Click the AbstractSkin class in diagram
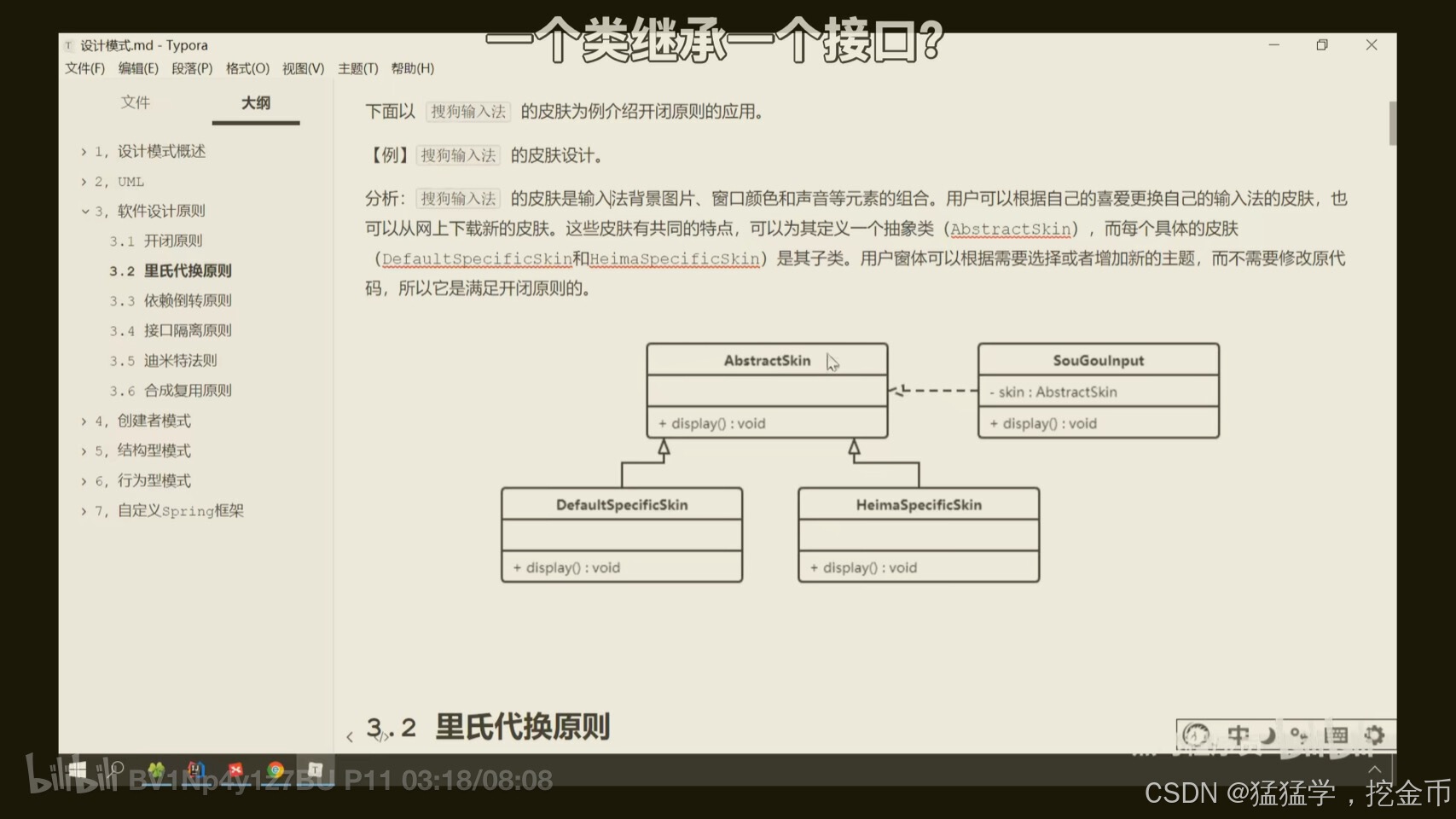This screenshot has height=819, width=1456. click(767, 391)
